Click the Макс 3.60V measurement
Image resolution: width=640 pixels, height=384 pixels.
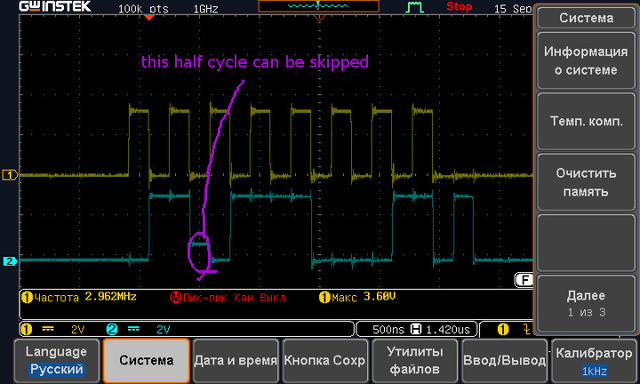pos(358,297)
